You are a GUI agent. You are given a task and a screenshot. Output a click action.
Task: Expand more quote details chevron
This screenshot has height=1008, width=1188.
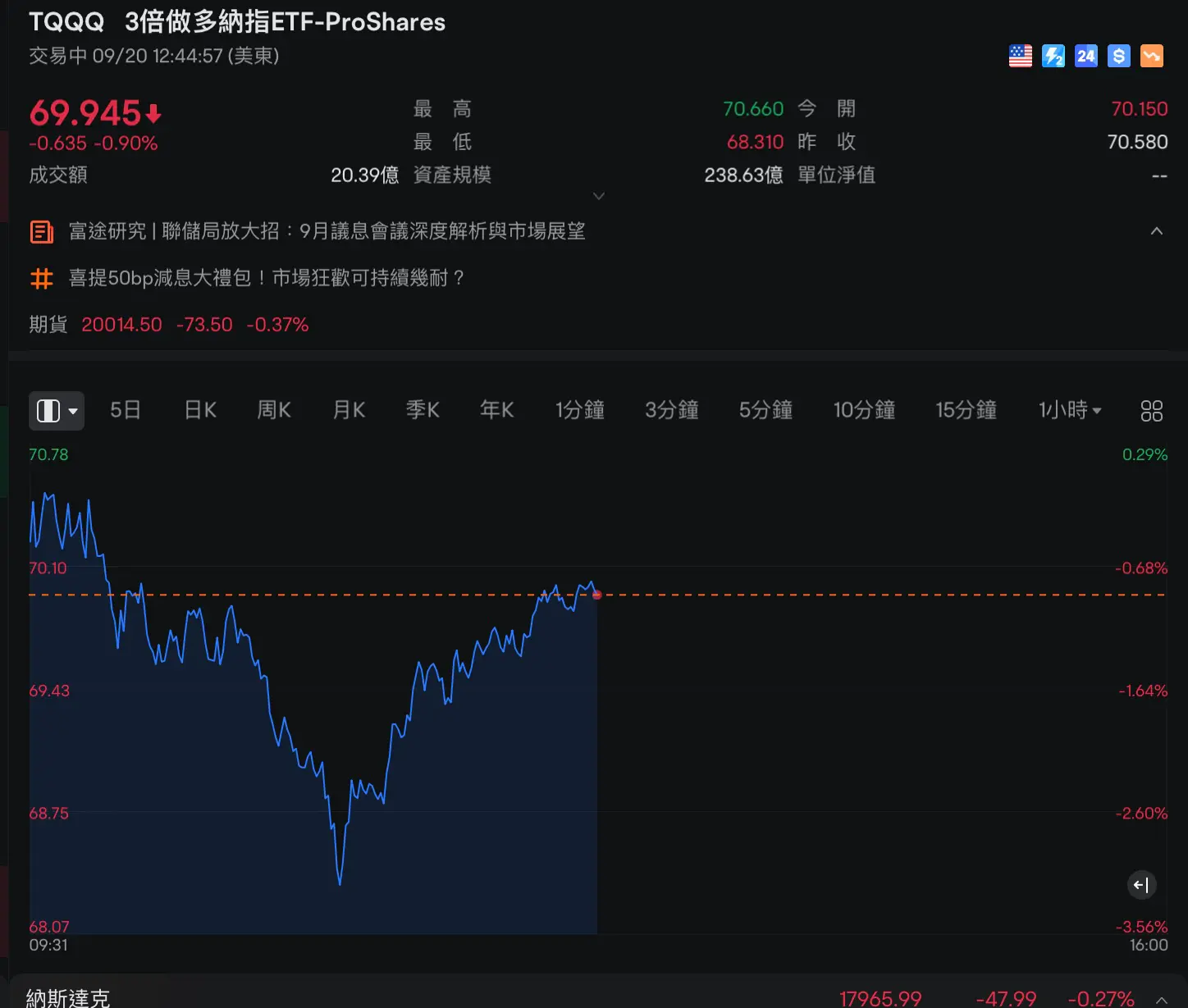(599, 196)
